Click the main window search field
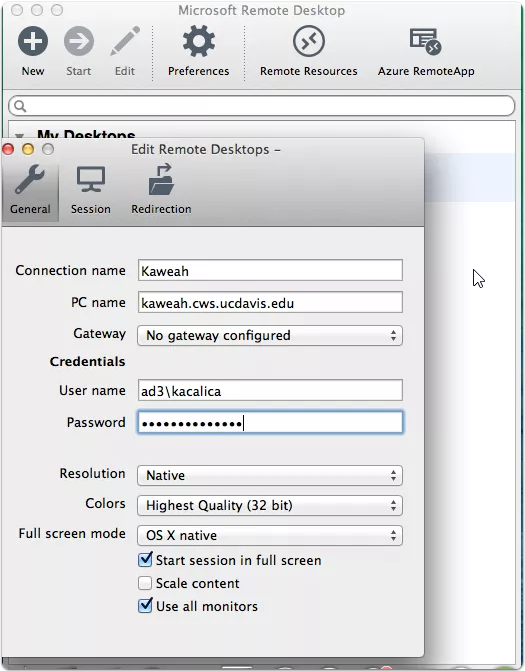525x671 pixels. click(x=261, y=106)
